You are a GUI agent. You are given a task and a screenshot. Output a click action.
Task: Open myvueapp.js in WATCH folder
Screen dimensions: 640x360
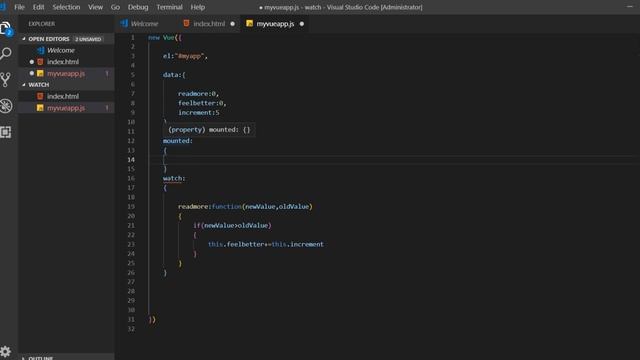pos(66,108)
